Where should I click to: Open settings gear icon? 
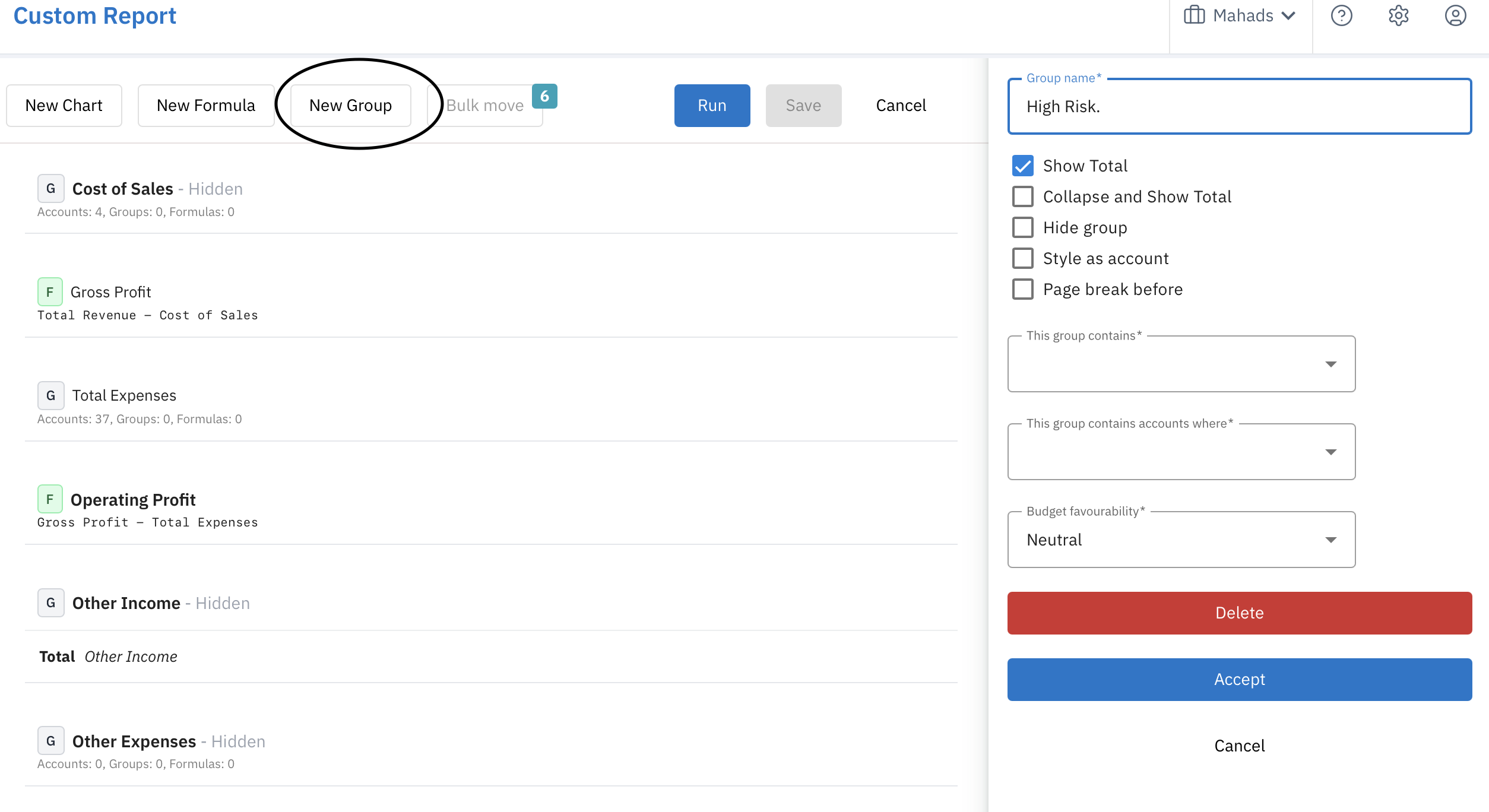[1398, 15]
